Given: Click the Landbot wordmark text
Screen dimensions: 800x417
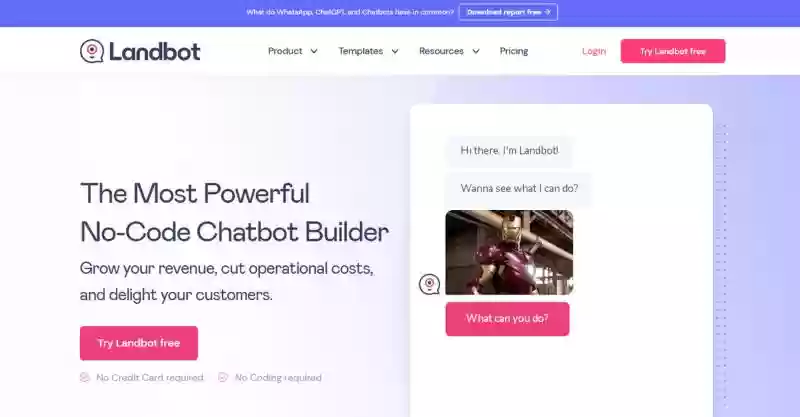Looking at the screenshot, I should pos(155,52).
